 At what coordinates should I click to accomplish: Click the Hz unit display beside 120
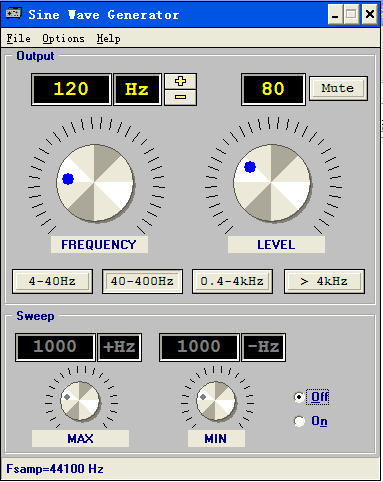137,89
